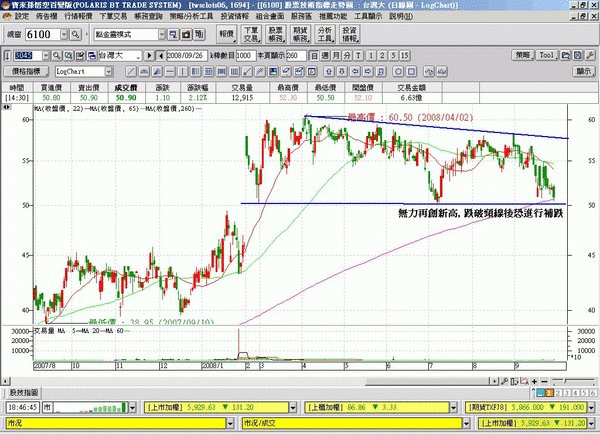600x435 pixels.
Task: Select the circle drawing tool
Action: click(398, 72)
